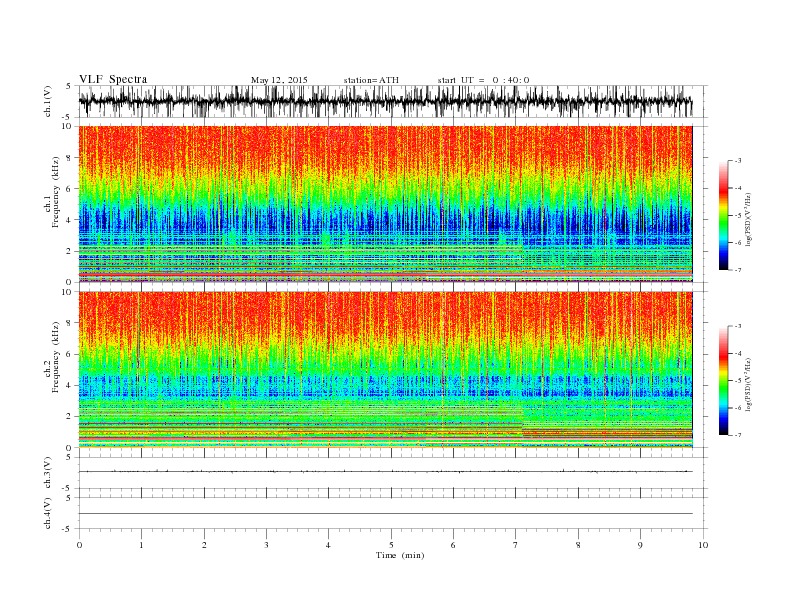Click time axis tick label "8"
Screen dimensions: 792x612
pos(578,545)
